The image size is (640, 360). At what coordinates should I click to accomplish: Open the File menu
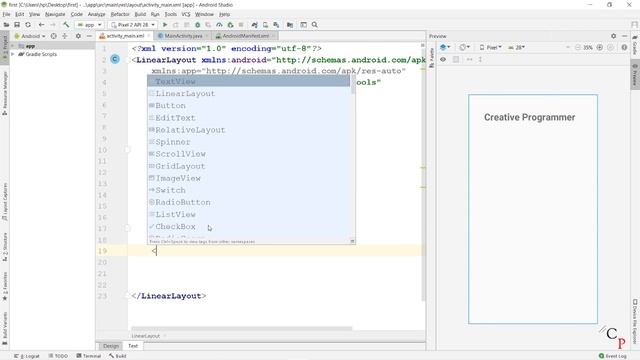[x=7, y=14]
